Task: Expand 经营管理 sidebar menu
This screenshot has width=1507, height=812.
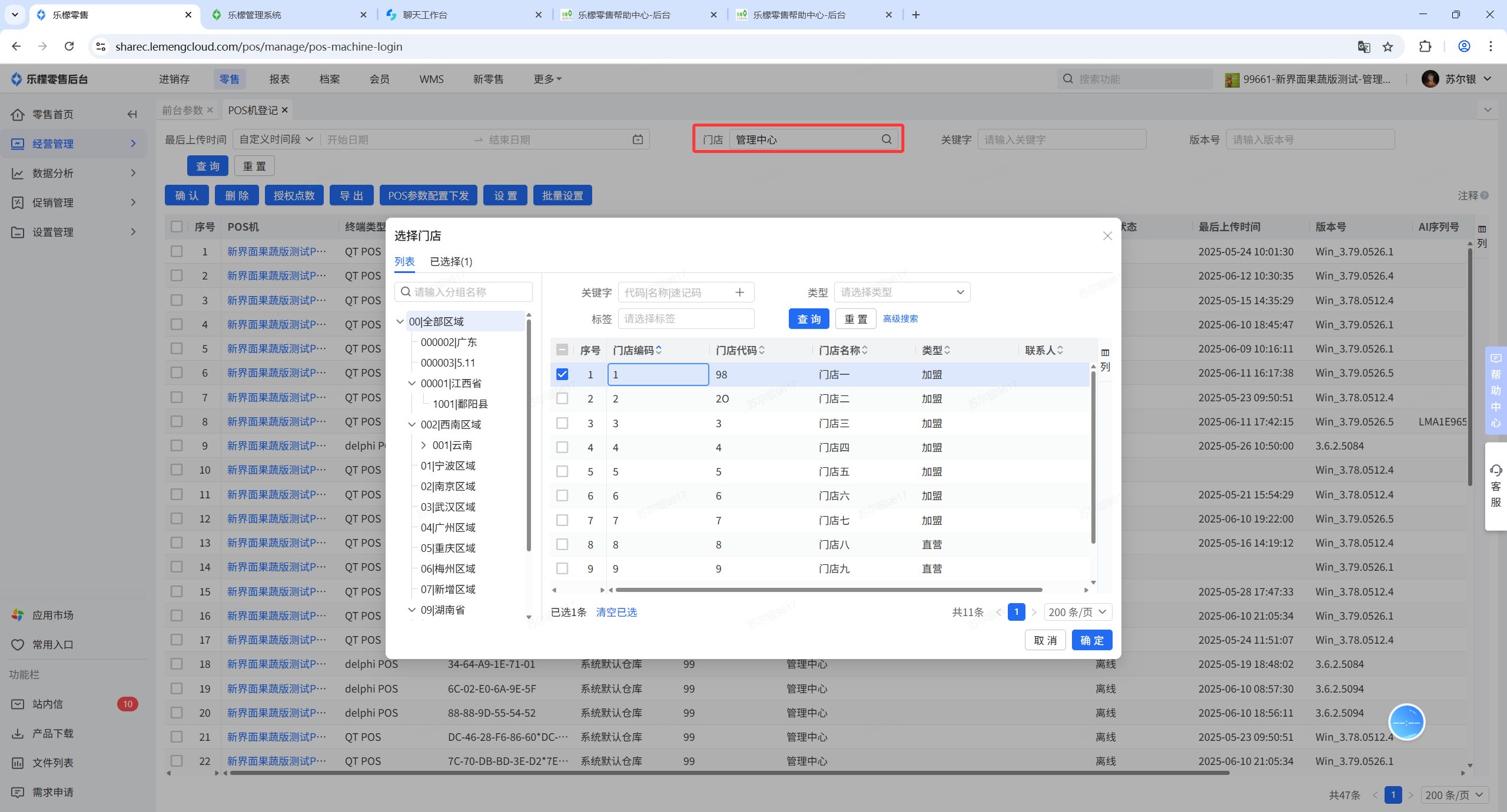Action: (74, 144)
